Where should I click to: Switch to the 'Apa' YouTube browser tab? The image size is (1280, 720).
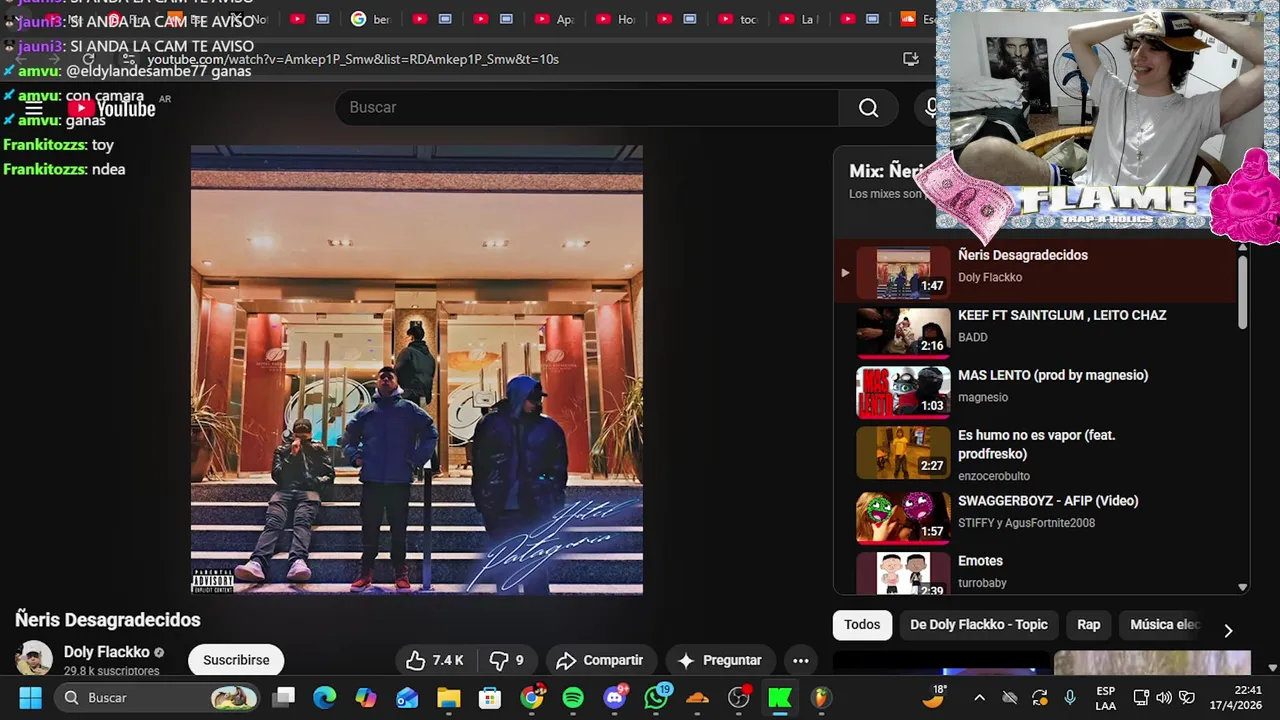point(553,19)
